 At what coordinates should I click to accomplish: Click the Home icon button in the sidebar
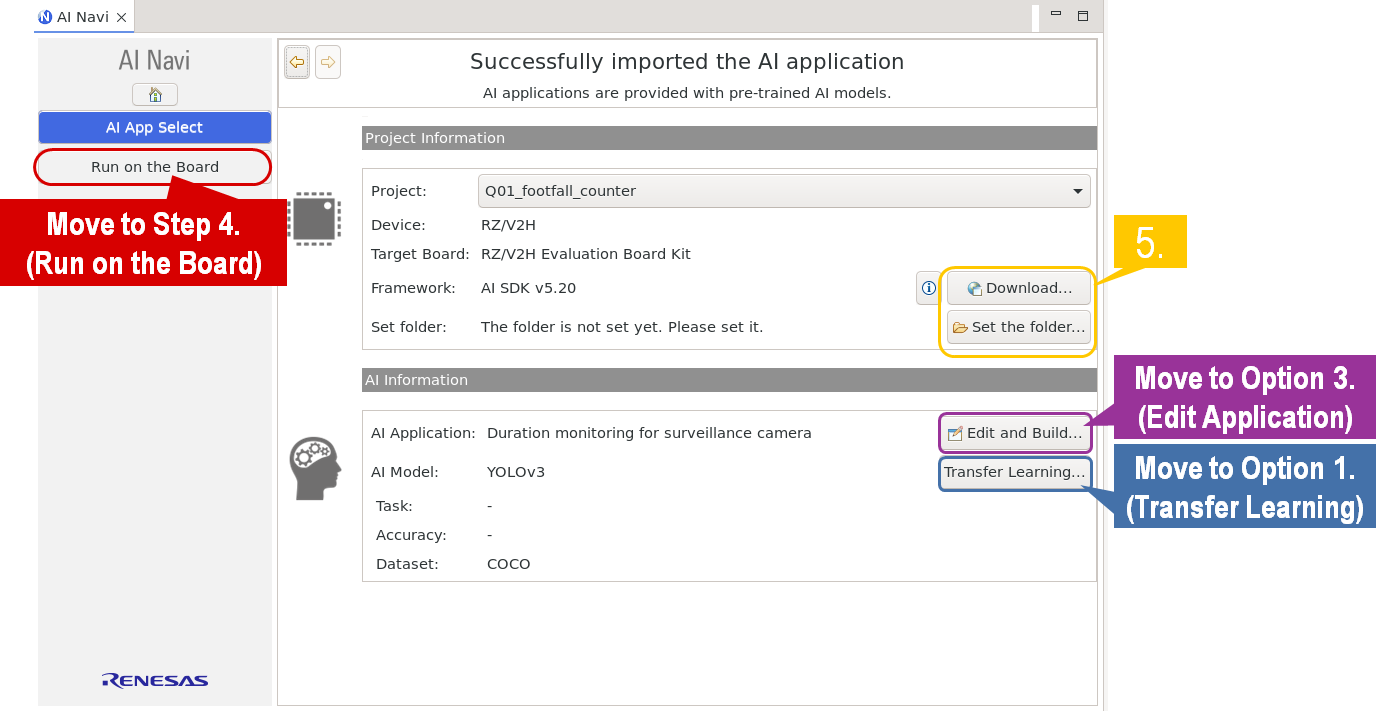[154, 95]
